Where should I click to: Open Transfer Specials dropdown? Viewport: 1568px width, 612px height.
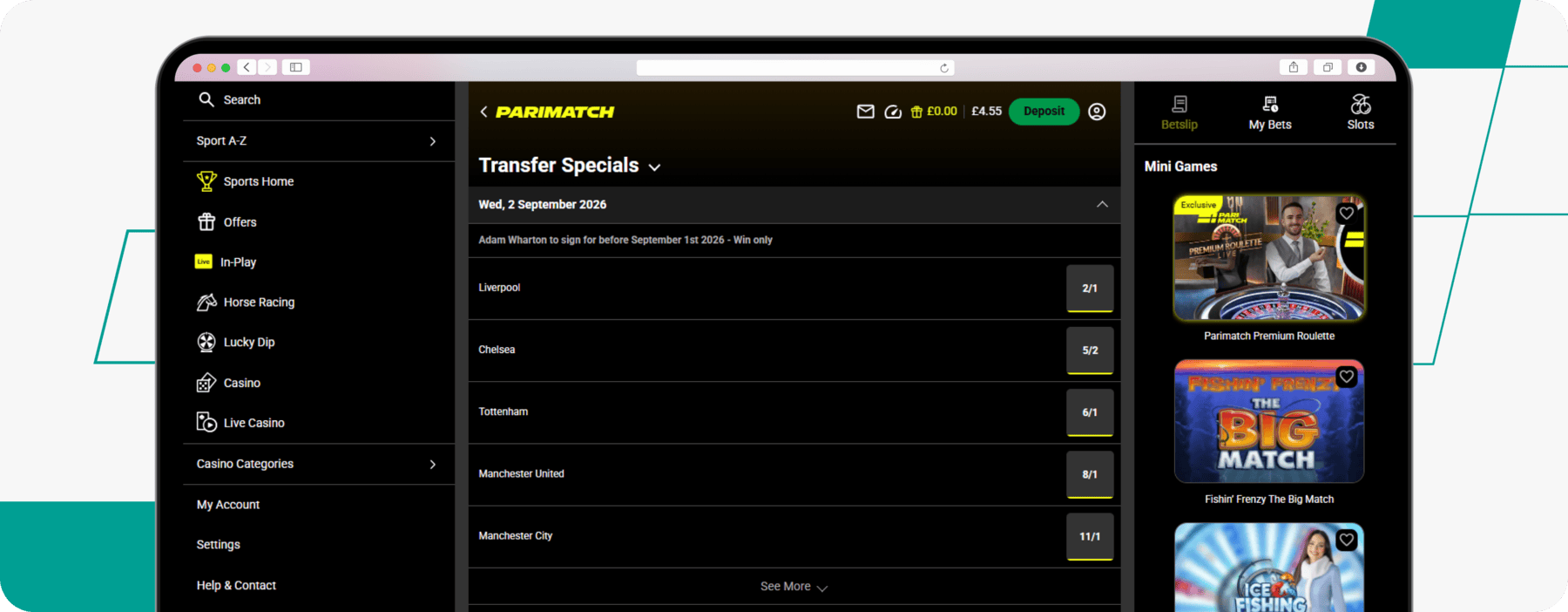pyautogui.click(x=570, y=166)
